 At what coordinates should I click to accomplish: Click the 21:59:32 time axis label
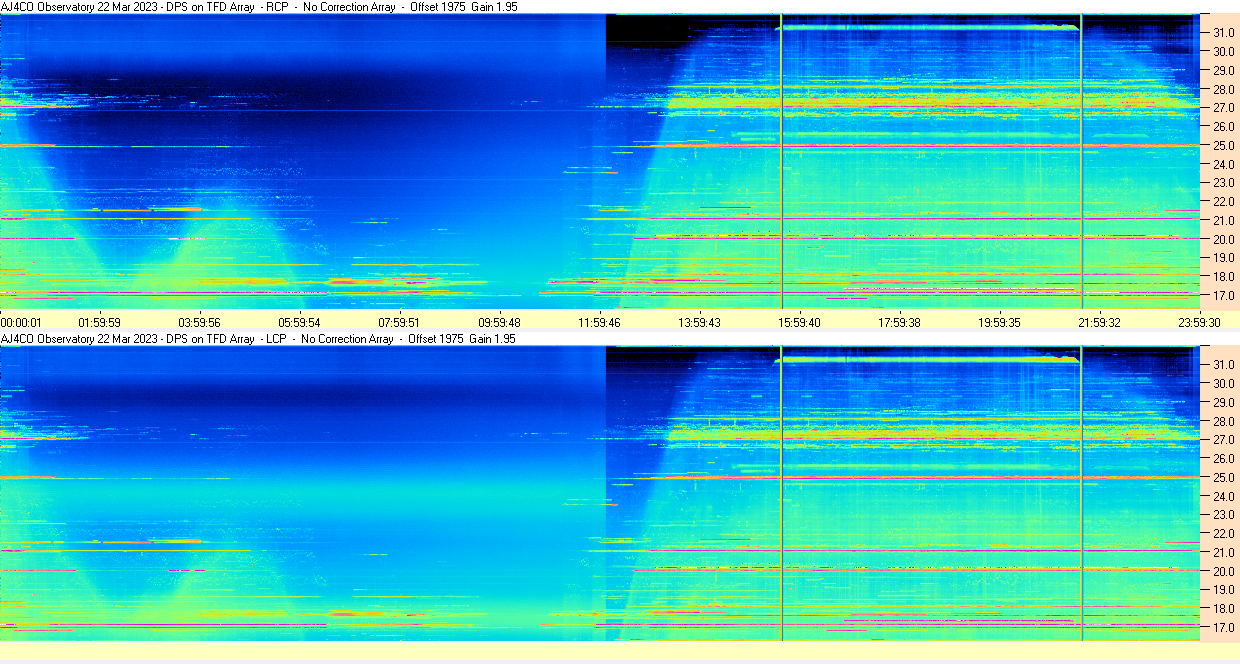coord(1100,322)
